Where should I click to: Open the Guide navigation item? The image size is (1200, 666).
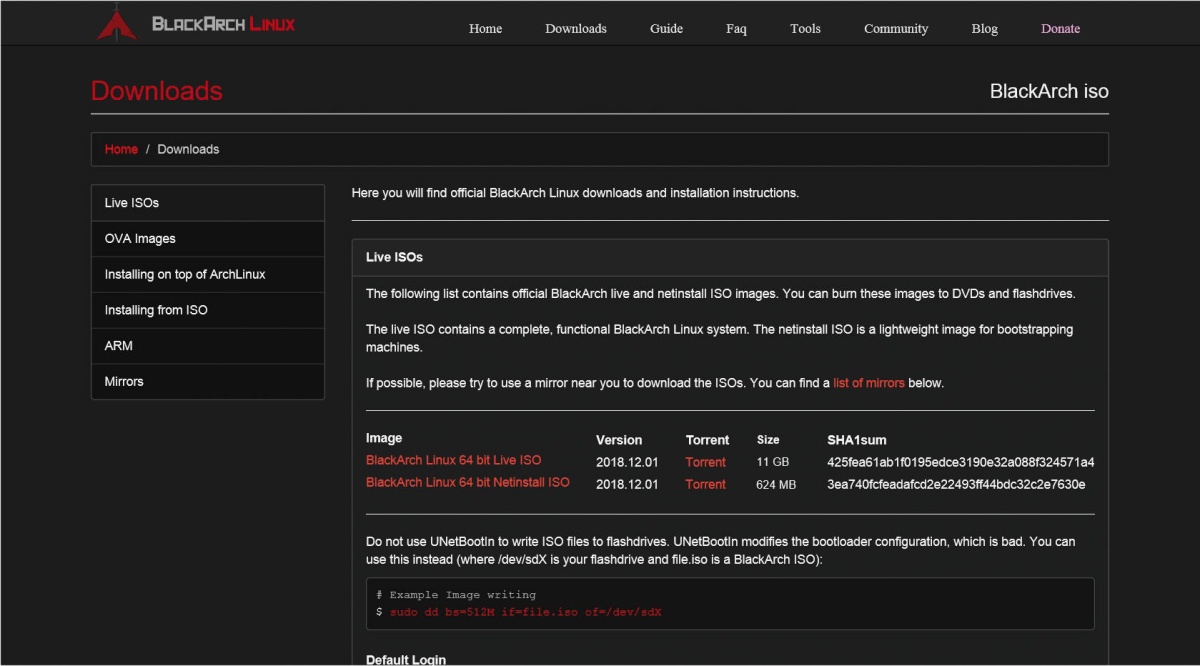[x=666, y=28]
